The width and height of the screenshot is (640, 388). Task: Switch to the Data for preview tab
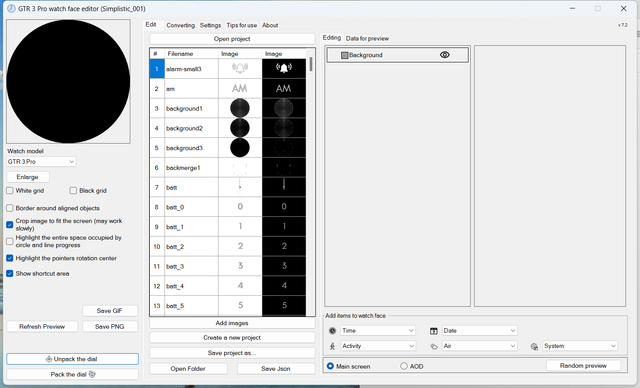[x=367, y=38]
